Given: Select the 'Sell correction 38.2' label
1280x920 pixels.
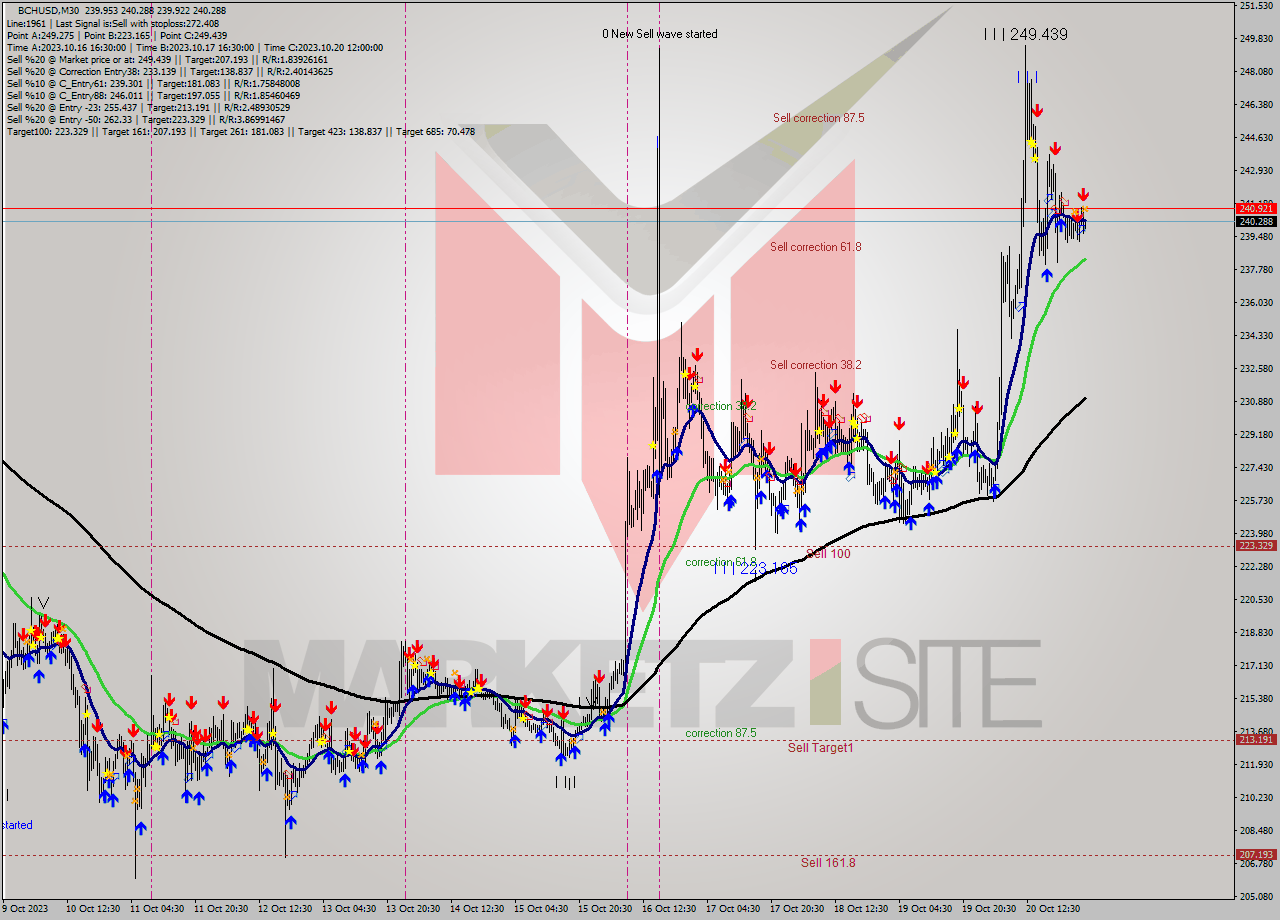Looking at the screenshot, I should (x=815, y=365).
